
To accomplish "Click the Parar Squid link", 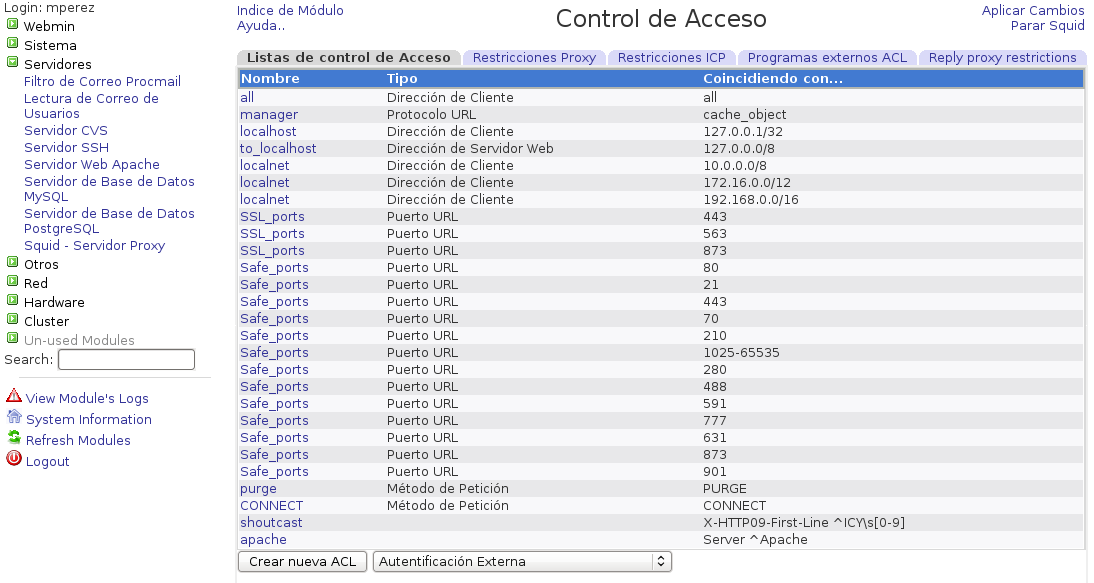I will coord(1047,26).
